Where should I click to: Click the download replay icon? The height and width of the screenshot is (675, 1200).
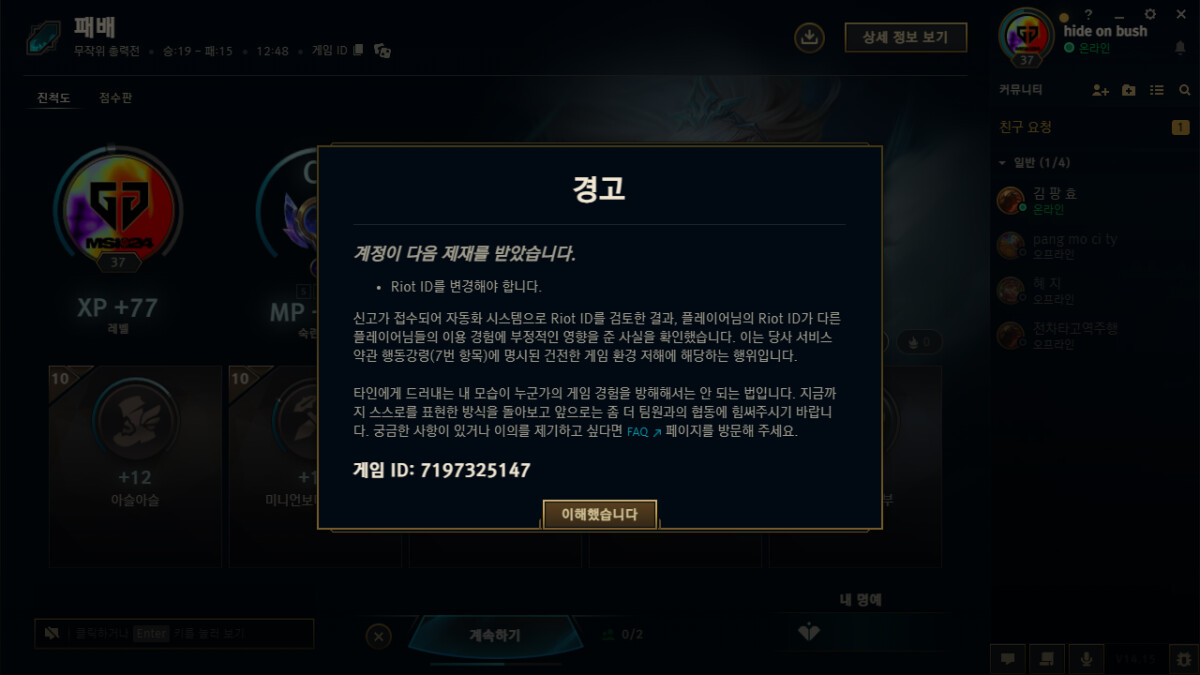pyautogui.click(x=809, y=38)
